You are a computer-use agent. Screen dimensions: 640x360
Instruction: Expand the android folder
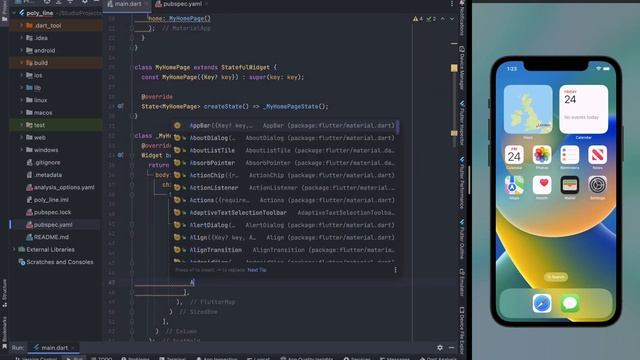click(x=21, y=50)
